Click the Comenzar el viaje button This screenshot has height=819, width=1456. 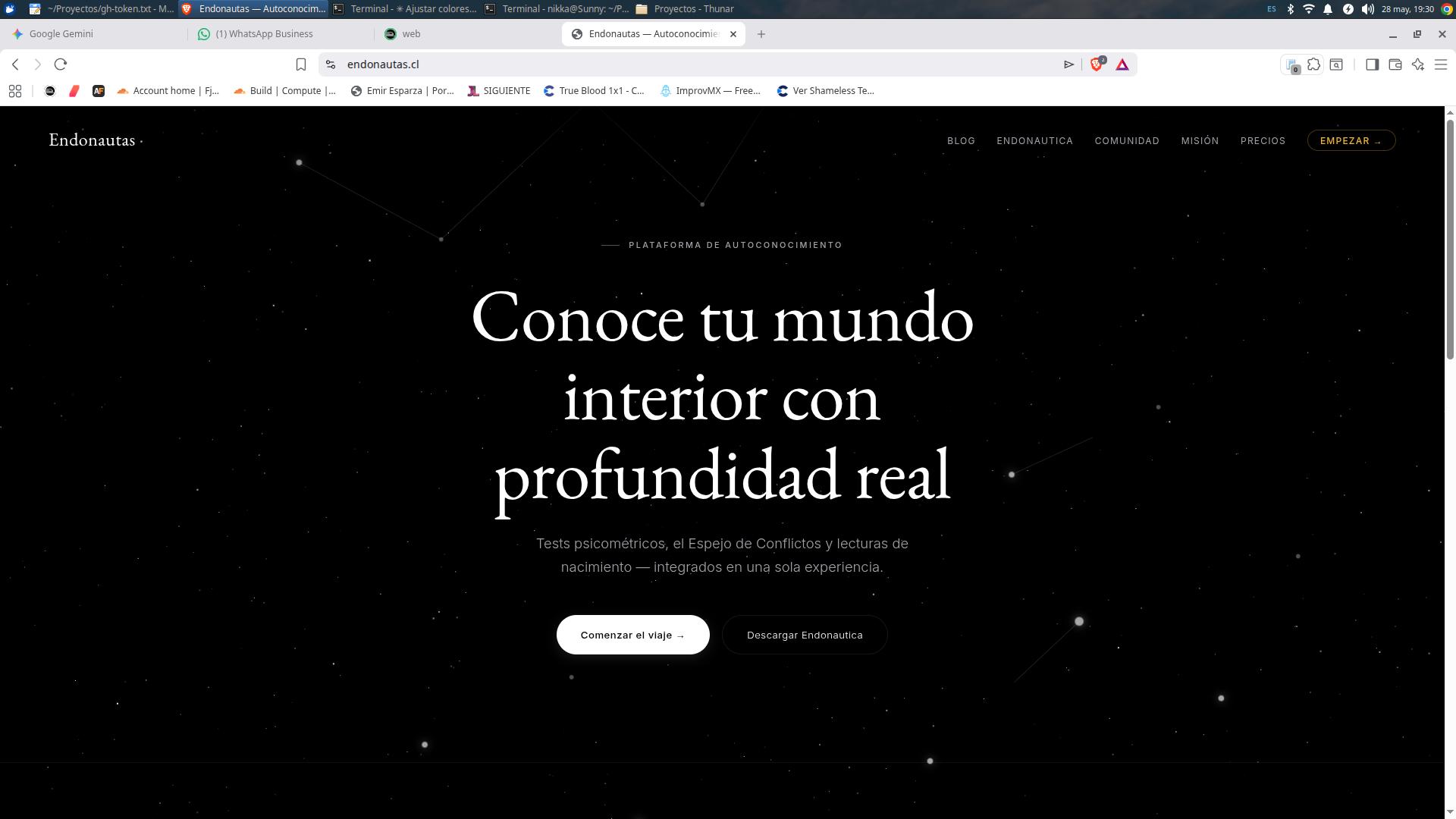632,635
